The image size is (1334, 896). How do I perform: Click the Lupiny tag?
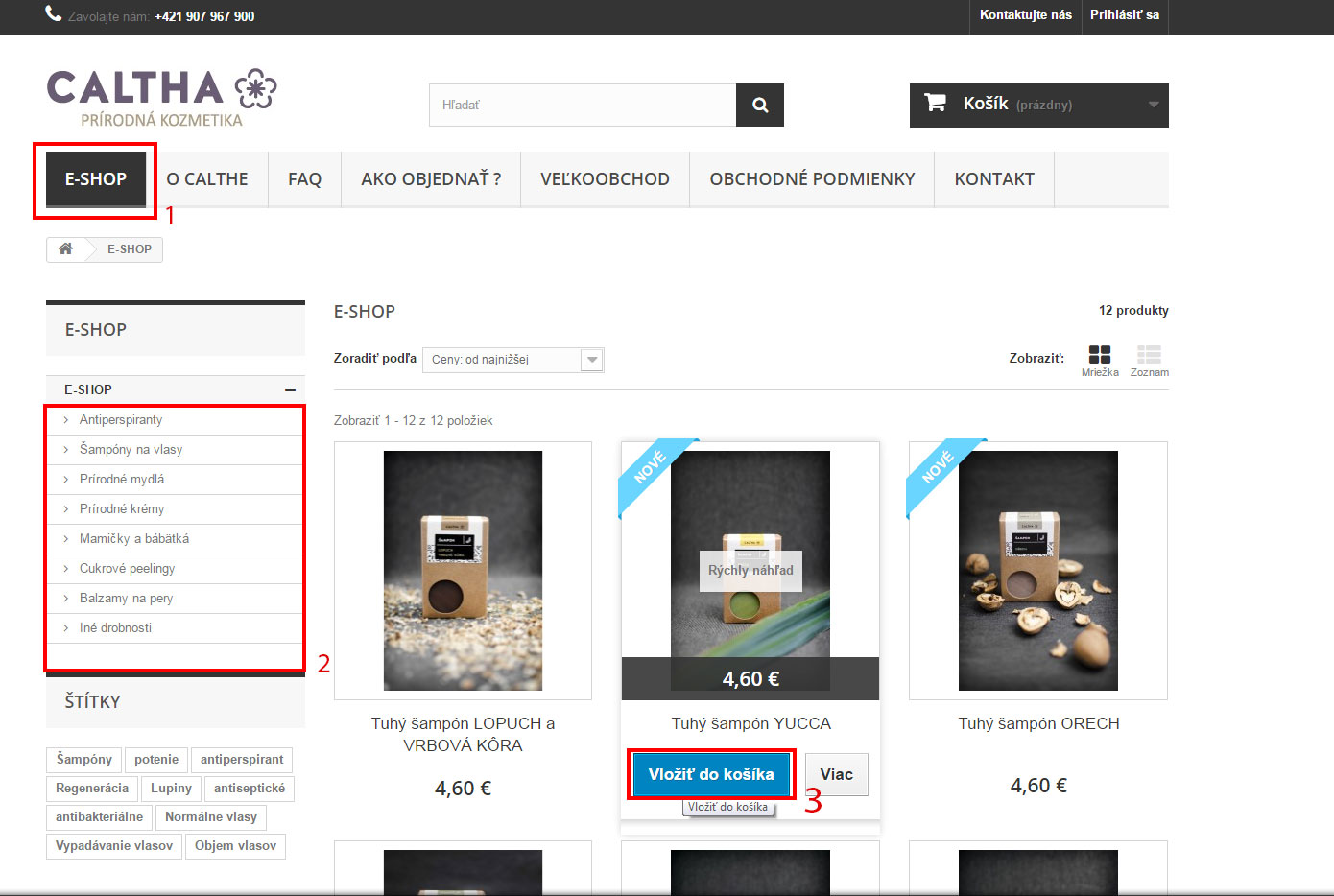[172, 789]
